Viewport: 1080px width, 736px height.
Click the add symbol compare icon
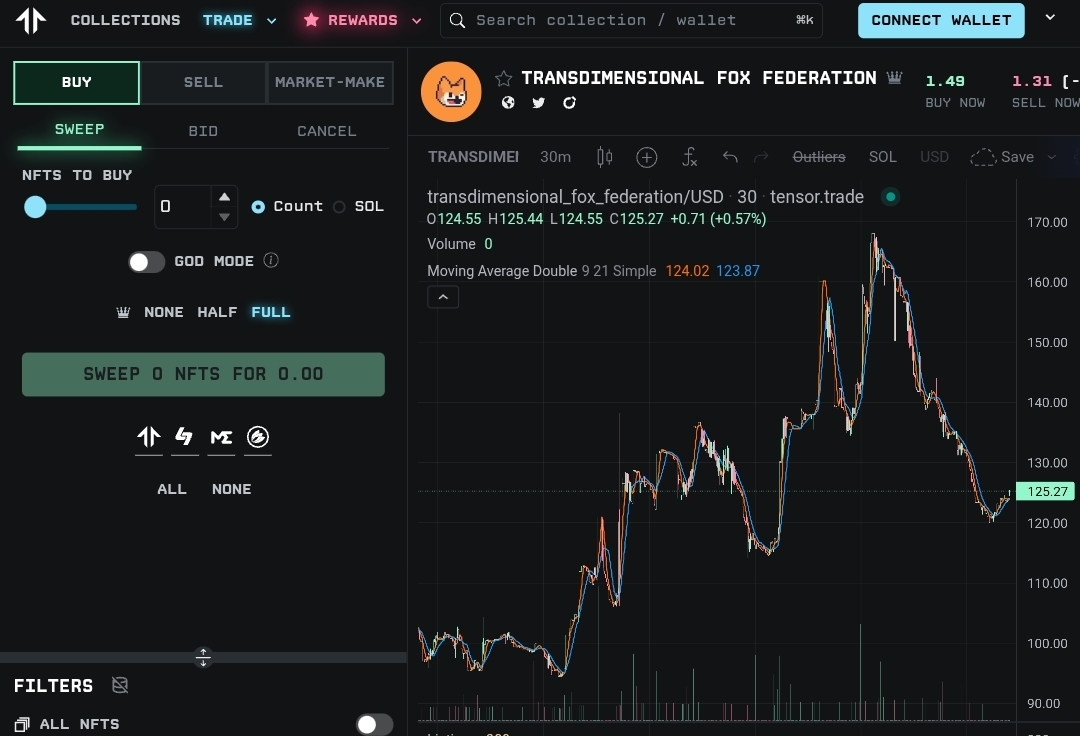click(647, 157)
